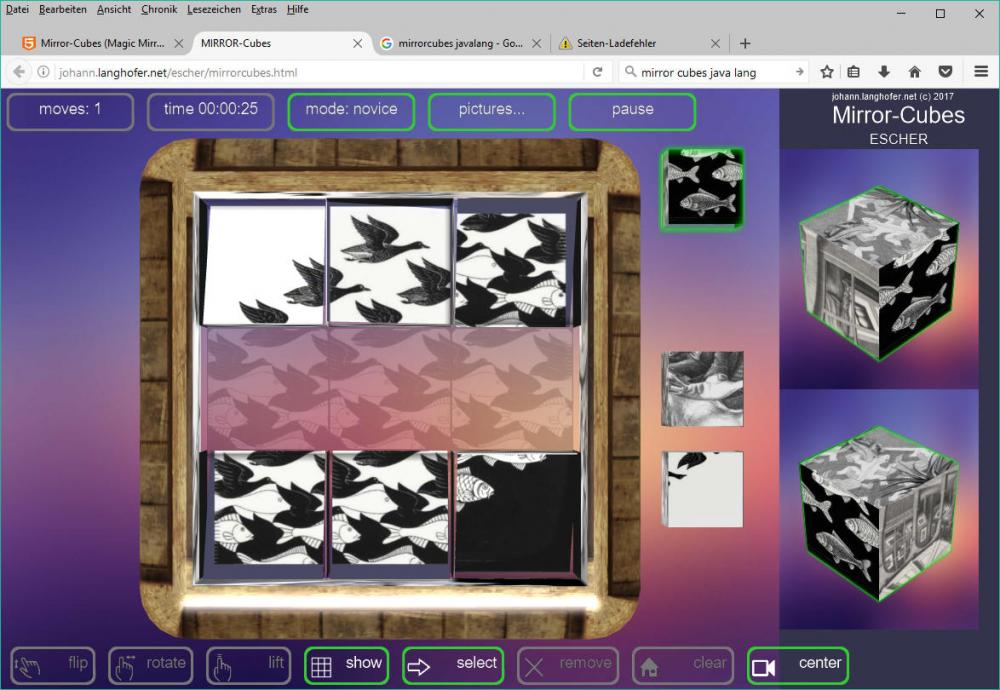Click the search box with mirror cubes java lang
The image size is (1000, 690).
click(x=714, y=72)
